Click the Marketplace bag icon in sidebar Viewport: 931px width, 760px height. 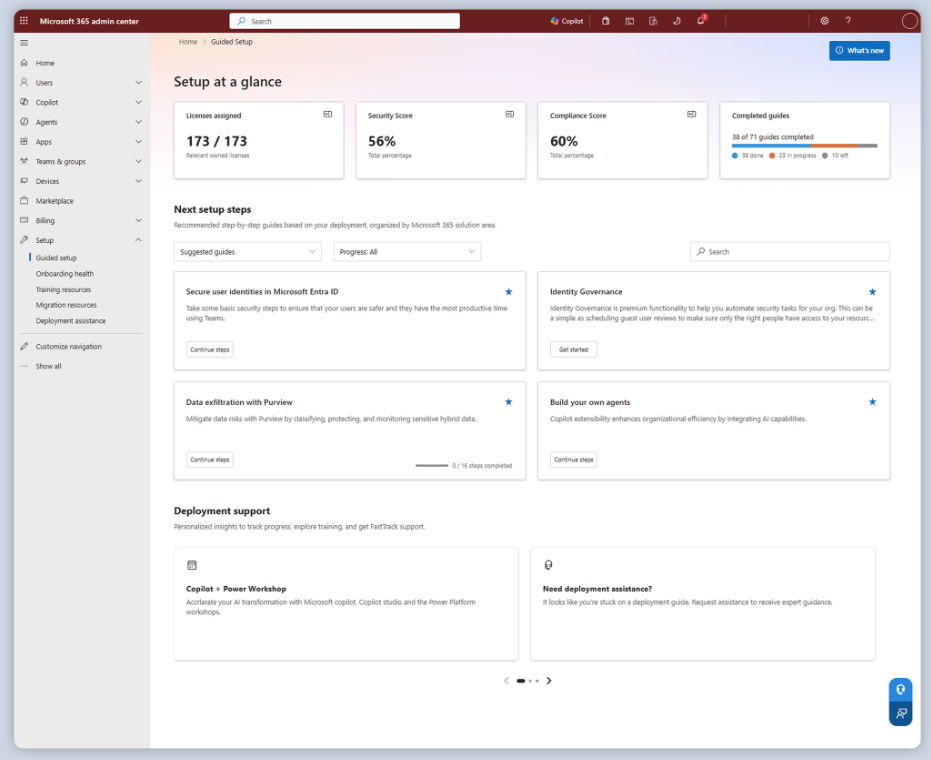point(24,201)
